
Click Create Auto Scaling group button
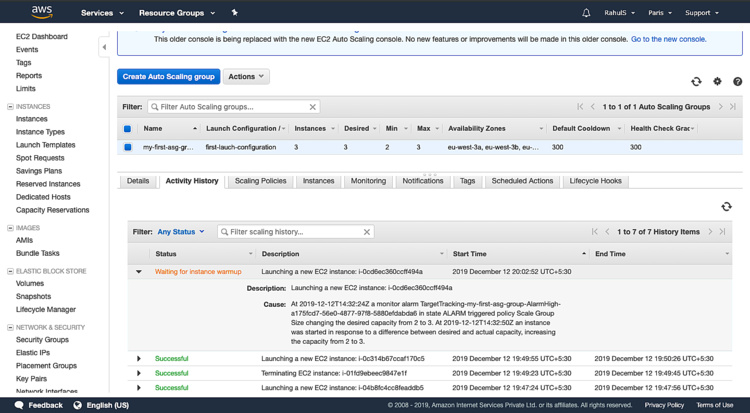pos(168,77)
